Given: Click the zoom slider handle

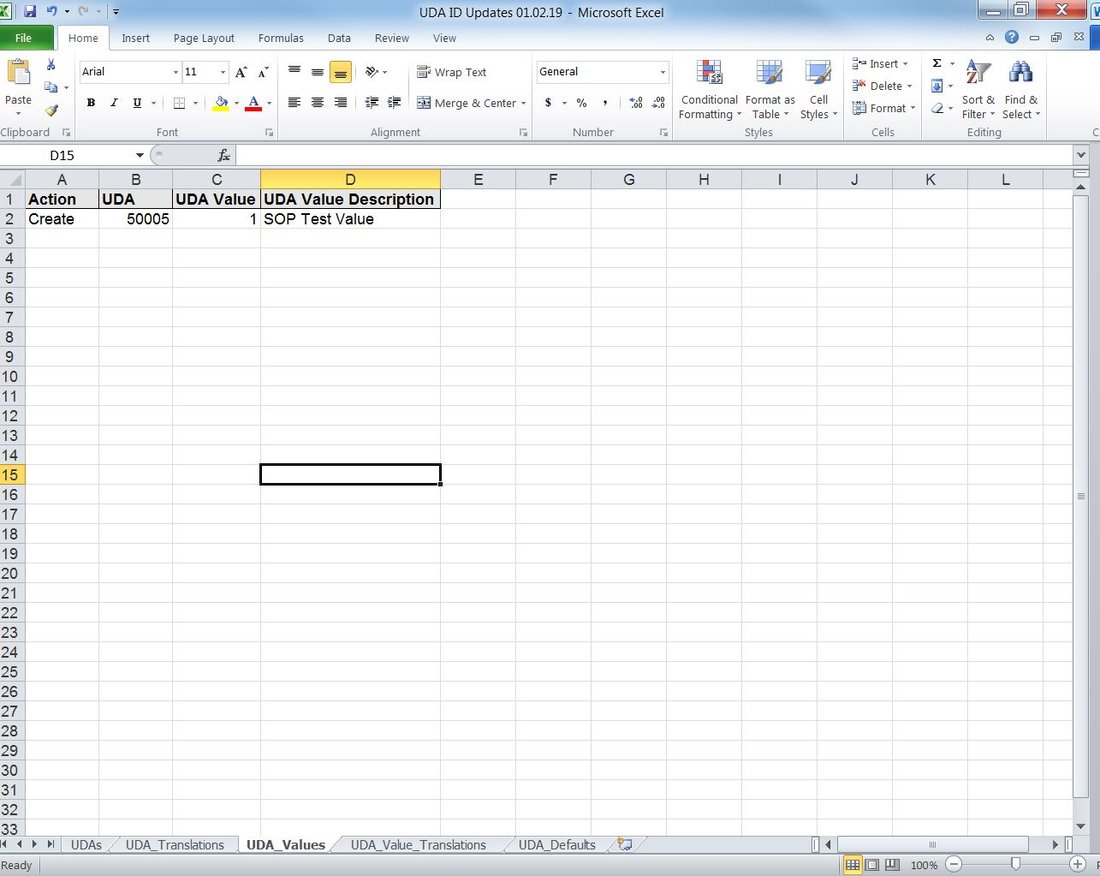Looking at the screenshot, I should click(1015, 865).
